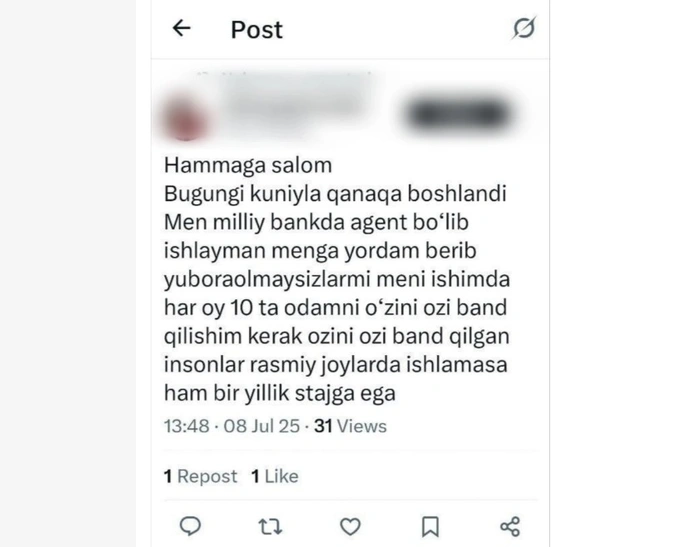The height and width of the screenshot is (547, 680).
Task: View who liked via 1 Like
Action: point(275,476)
